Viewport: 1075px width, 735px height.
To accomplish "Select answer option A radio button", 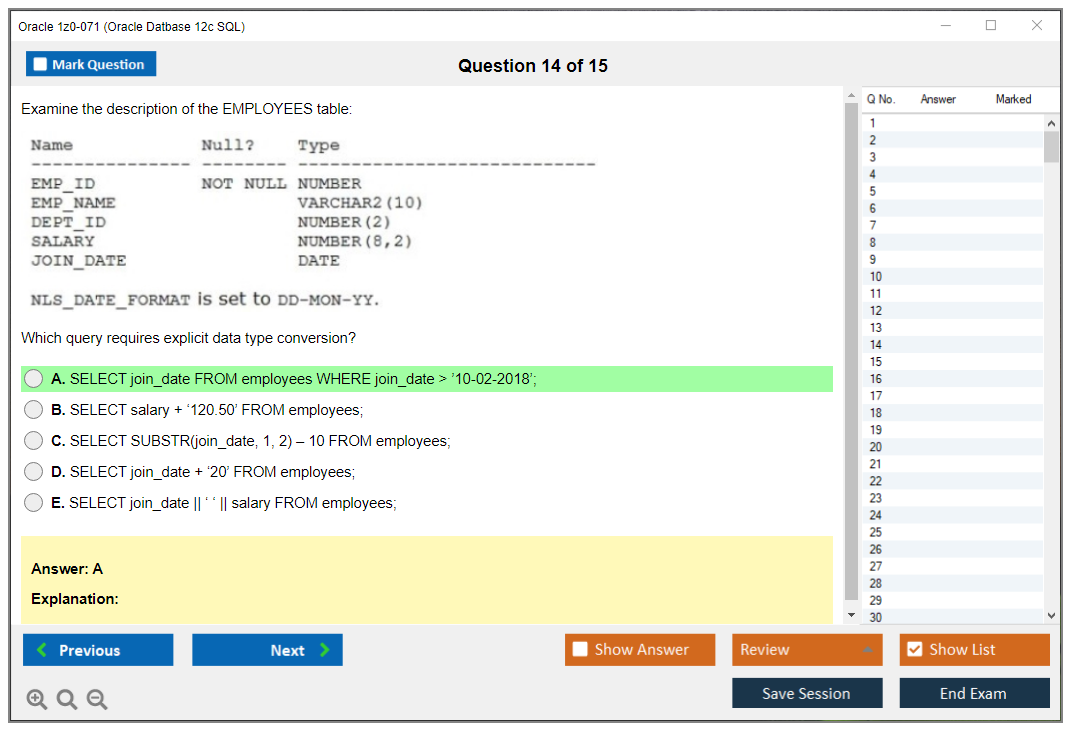I will click(34, 379).
